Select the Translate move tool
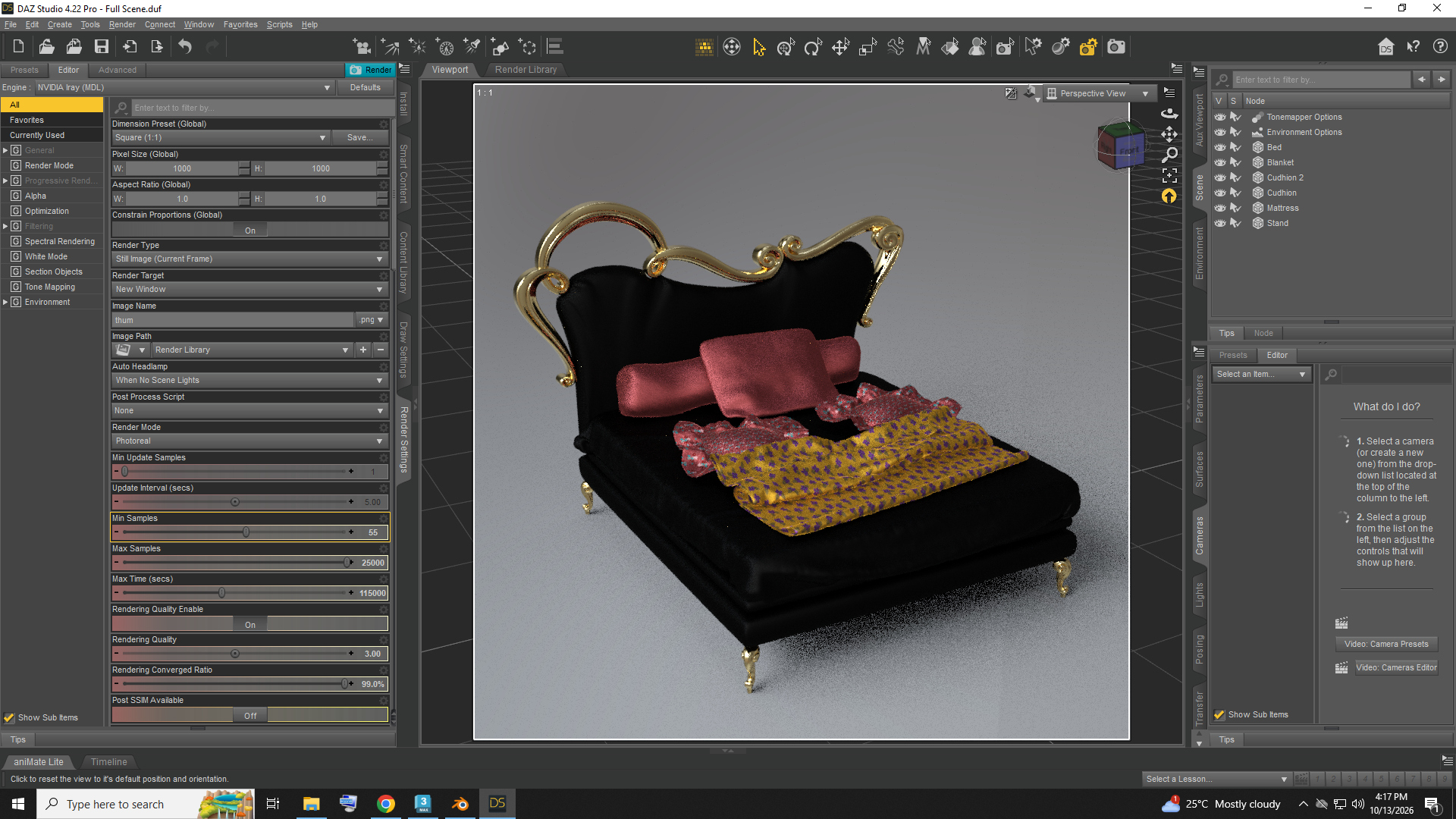Viewport: 1456px width, 819px height. pos(840,47)
